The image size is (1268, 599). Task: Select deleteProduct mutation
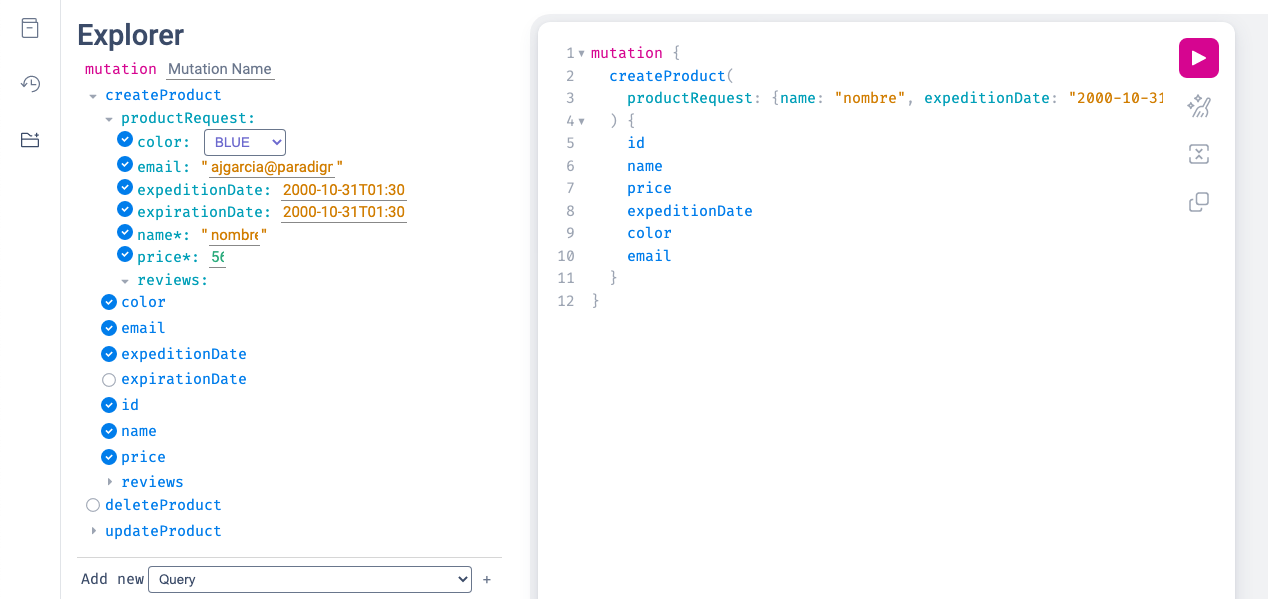[92, 505]
